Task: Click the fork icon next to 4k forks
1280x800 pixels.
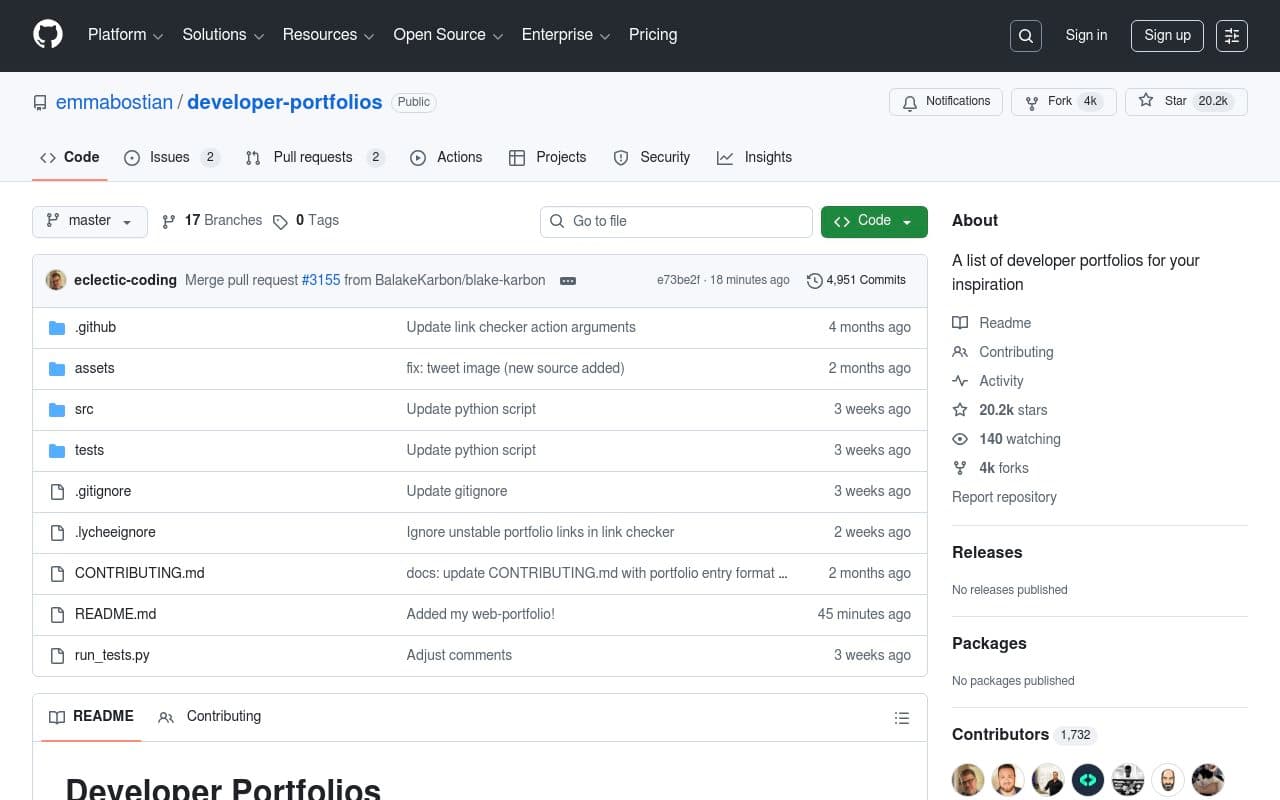Action: pos(960,468)
